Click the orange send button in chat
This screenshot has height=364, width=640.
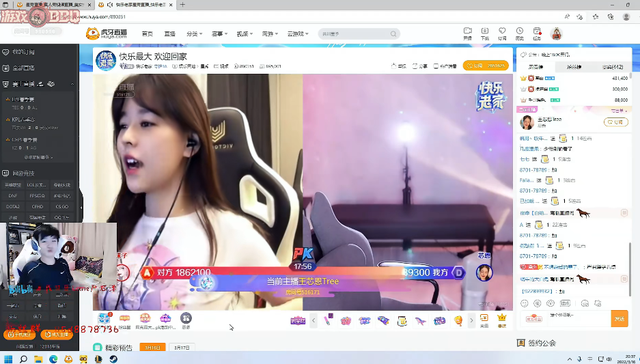pos(619,319)
